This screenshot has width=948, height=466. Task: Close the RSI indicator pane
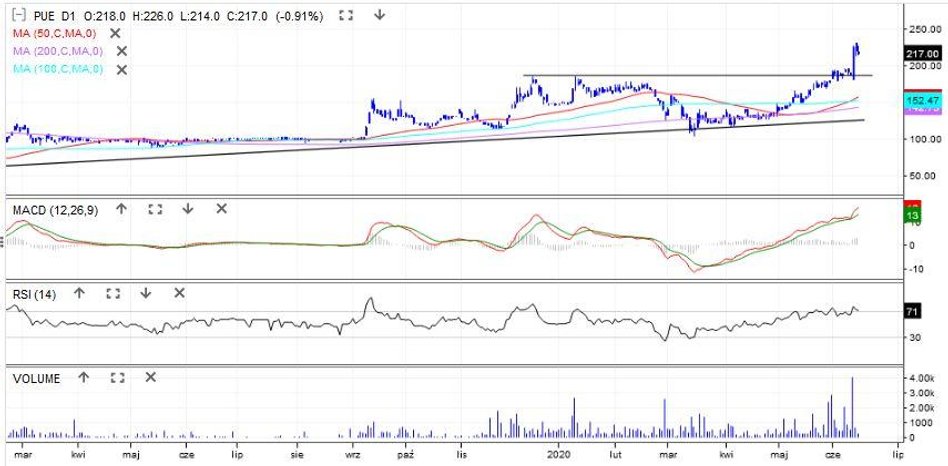(x=179, y=293)
